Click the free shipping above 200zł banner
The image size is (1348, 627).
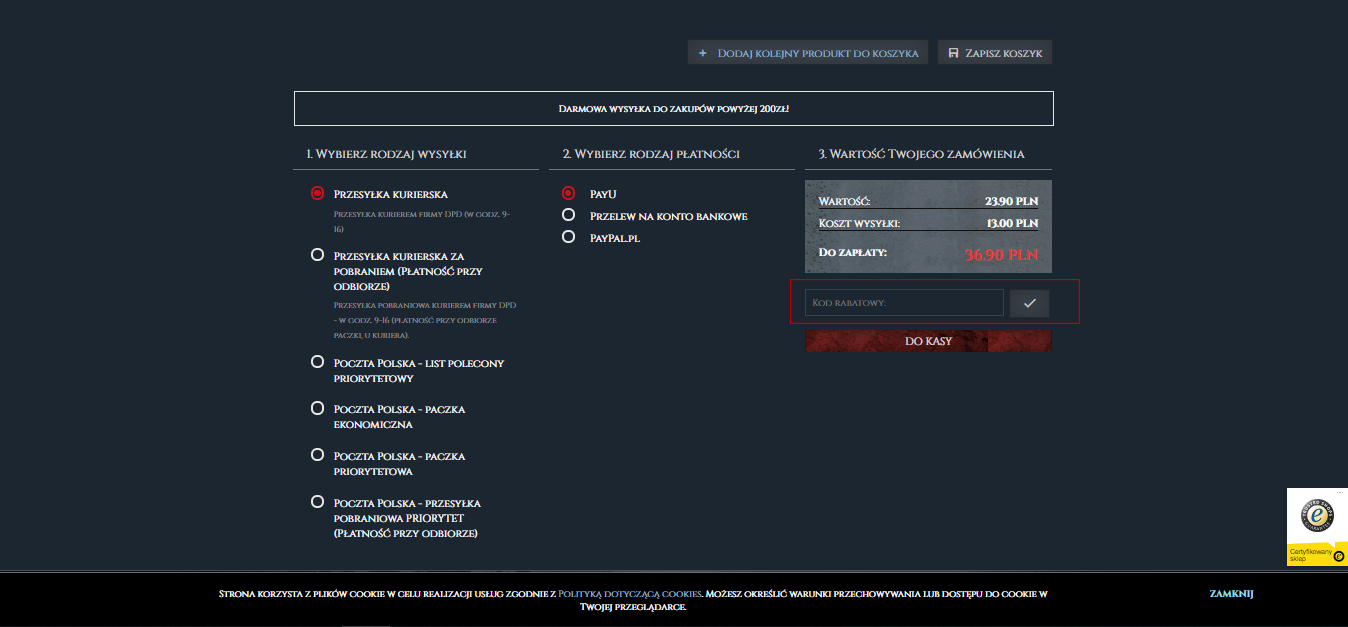[673, 108]
